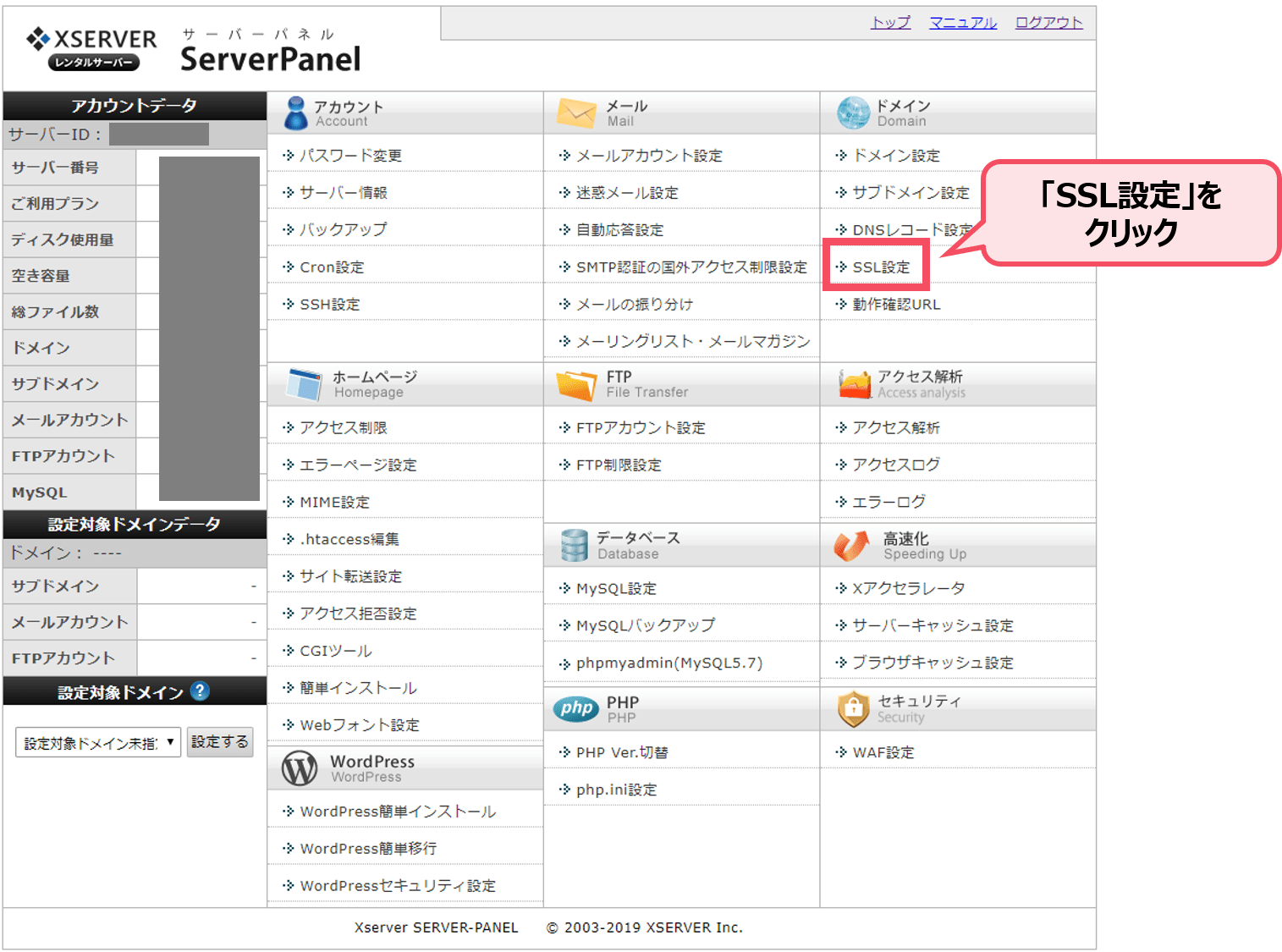1282x952 pixels.
Task: Click the Speeding Up arrow icon
Action: [851, 546]
